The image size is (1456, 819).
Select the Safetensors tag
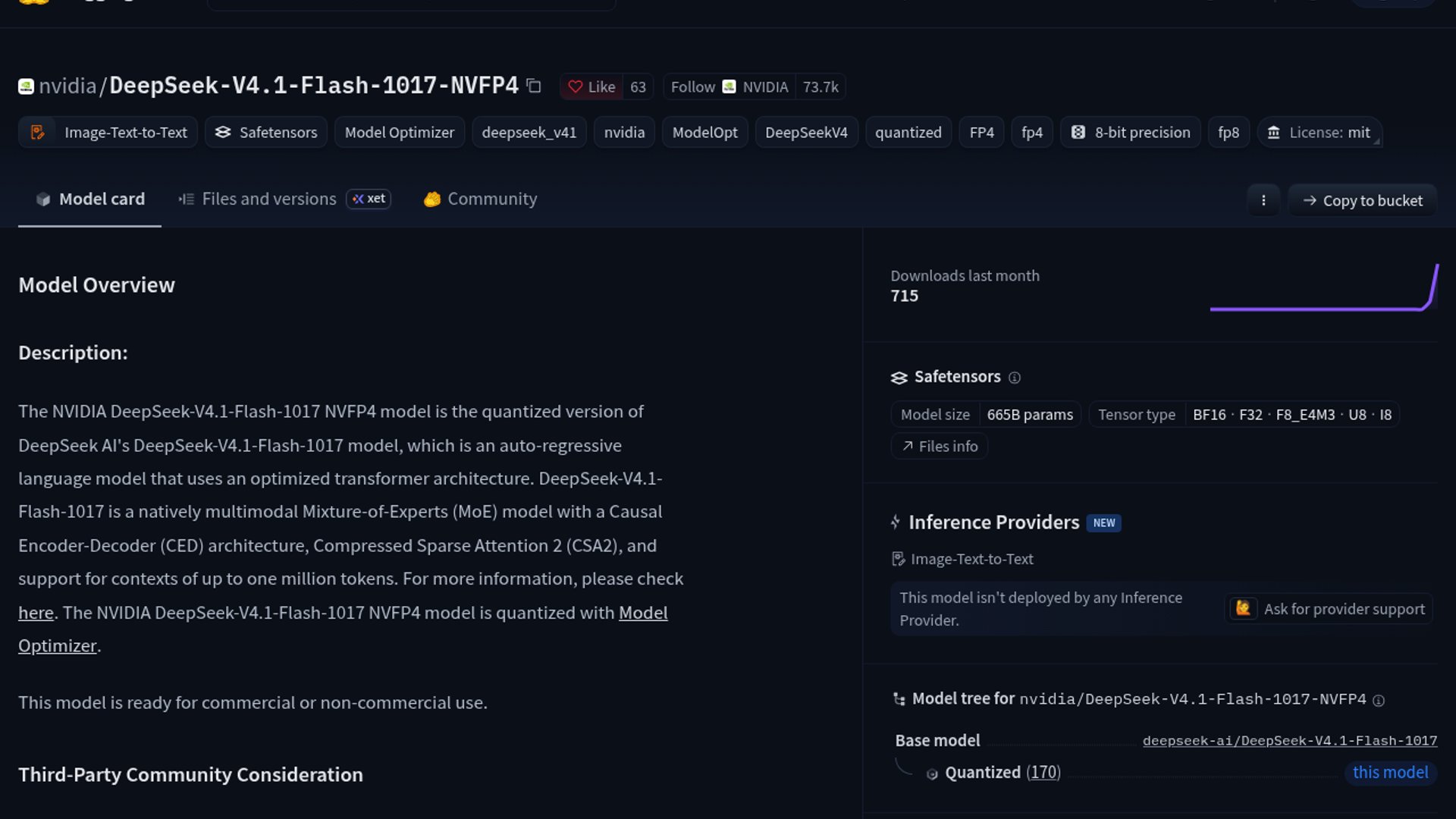coord(266,132)
